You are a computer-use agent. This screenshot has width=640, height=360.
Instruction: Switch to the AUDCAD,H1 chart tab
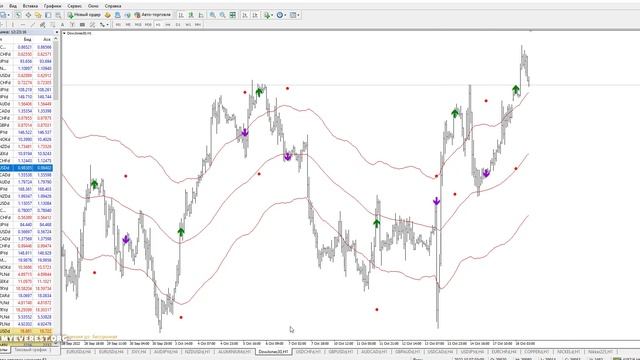click(x=374, y=351)
